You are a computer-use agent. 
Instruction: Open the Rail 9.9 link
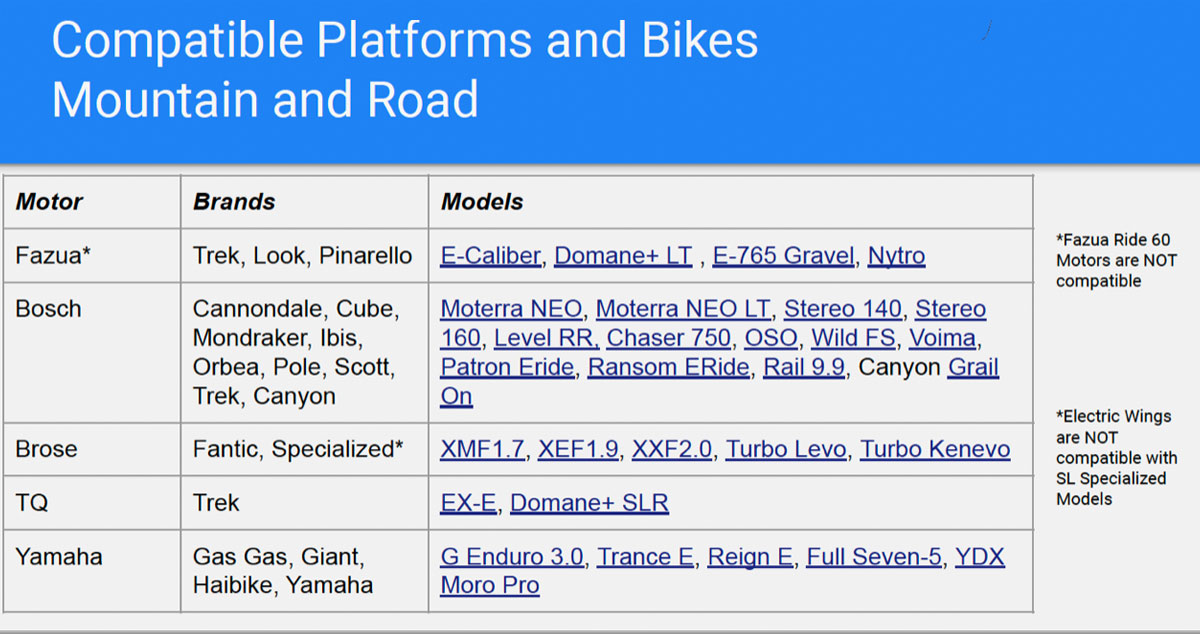click(x=805, y=367)
